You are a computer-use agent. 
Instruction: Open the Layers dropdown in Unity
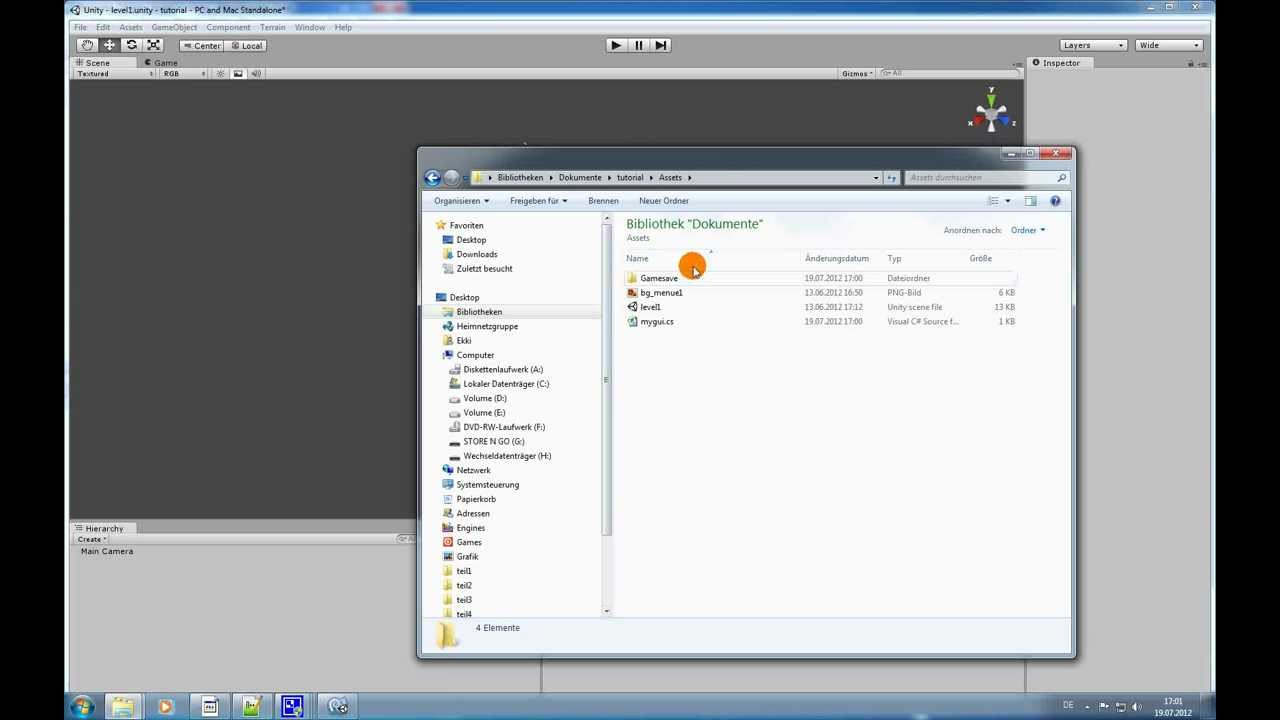coord(1093,45)
